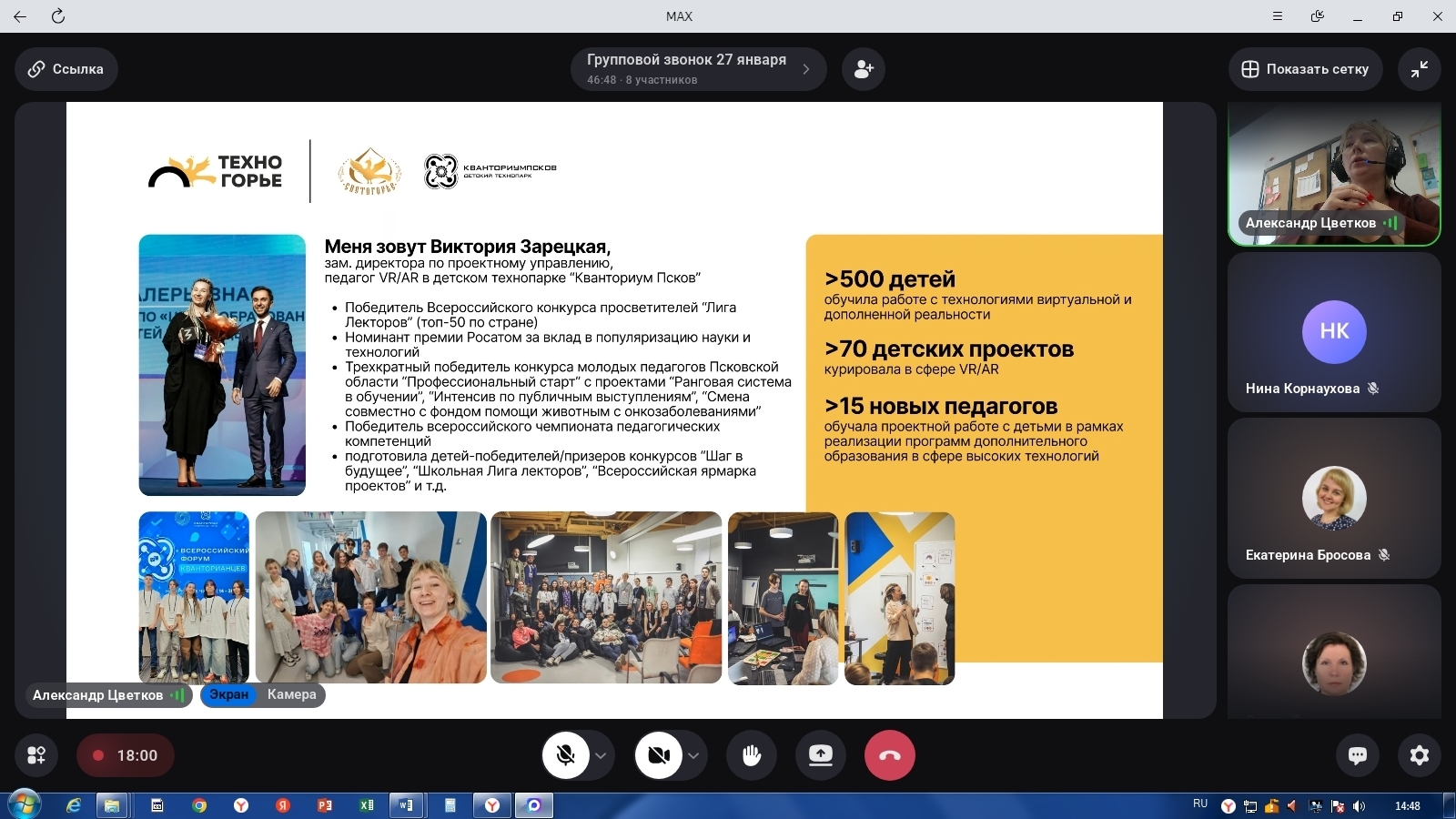Toggle the camera on or off
This screenshot has width=1456, height=819.
coord(659,755)
